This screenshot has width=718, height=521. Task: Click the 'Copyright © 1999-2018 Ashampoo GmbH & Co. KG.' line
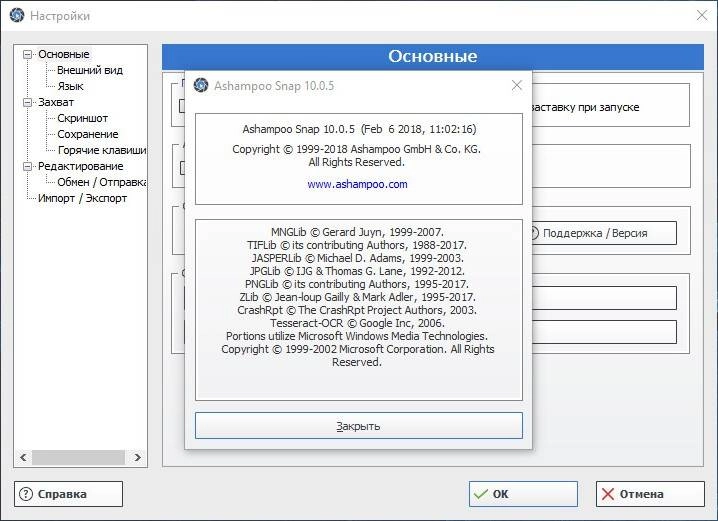pyautogui.click(x=357, y=149)
